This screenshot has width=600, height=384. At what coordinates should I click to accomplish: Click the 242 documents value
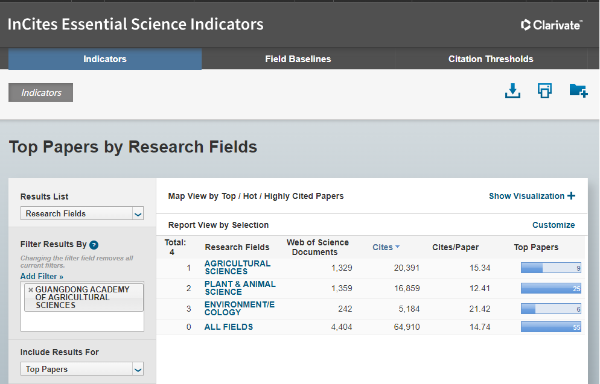345,309
